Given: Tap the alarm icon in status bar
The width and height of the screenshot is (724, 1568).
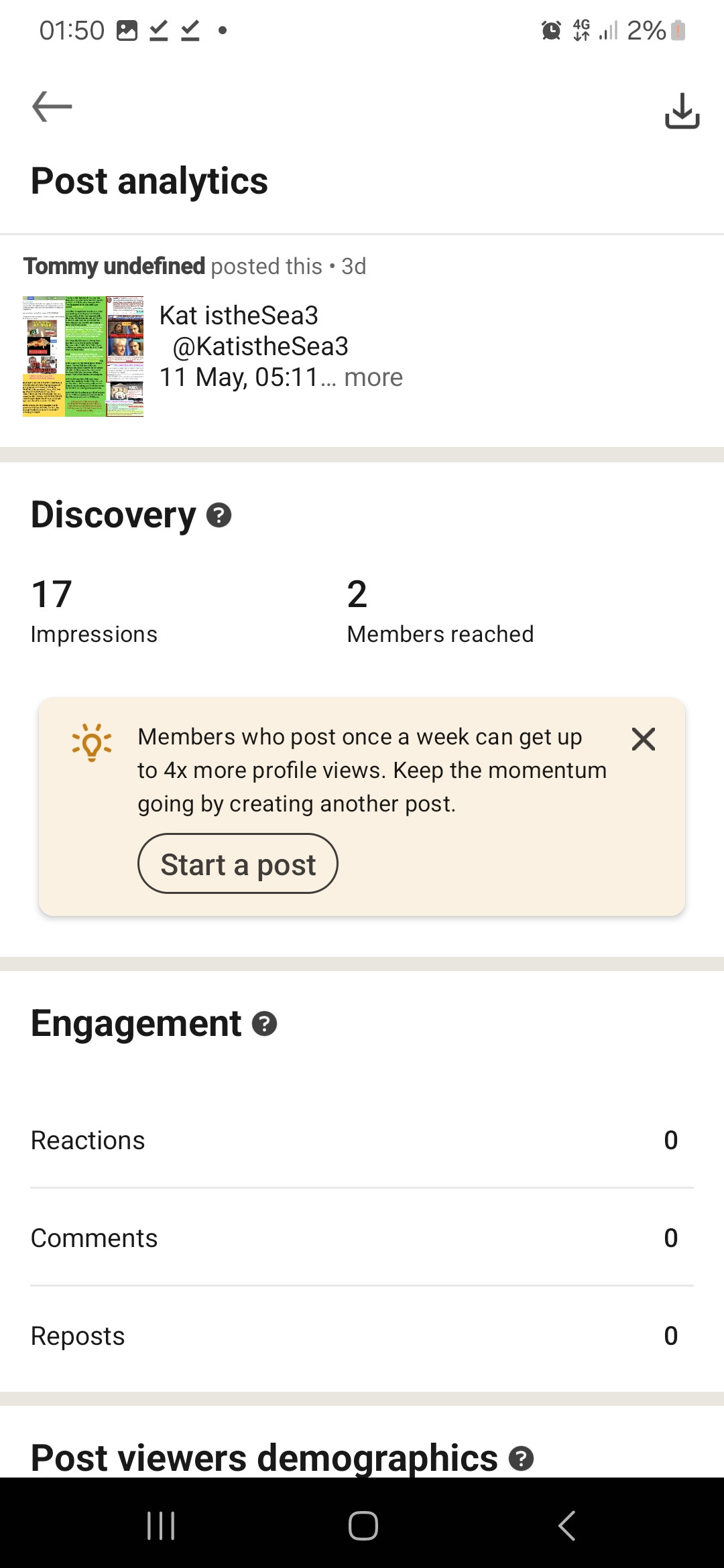Looking at the screenshot, I should point(551,30).
